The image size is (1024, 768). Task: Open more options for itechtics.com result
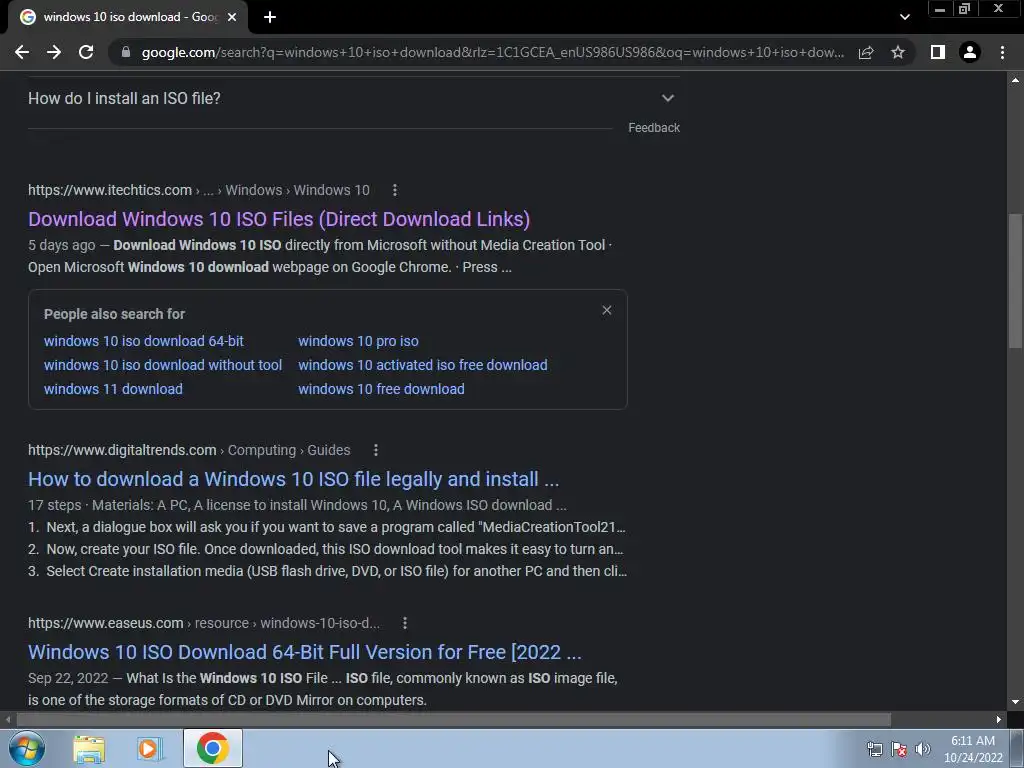point(394,190)
